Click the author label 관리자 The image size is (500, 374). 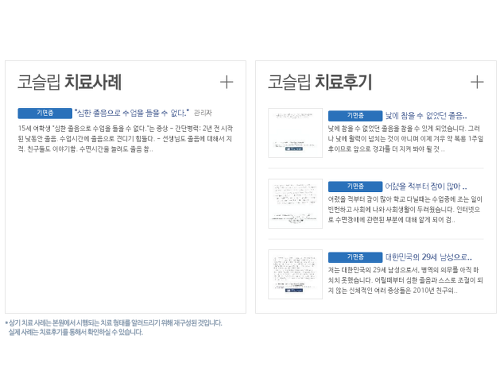pos(203,113)
